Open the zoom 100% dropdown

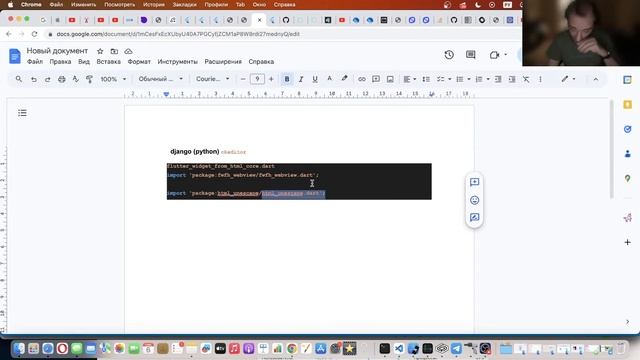[113, 79]
